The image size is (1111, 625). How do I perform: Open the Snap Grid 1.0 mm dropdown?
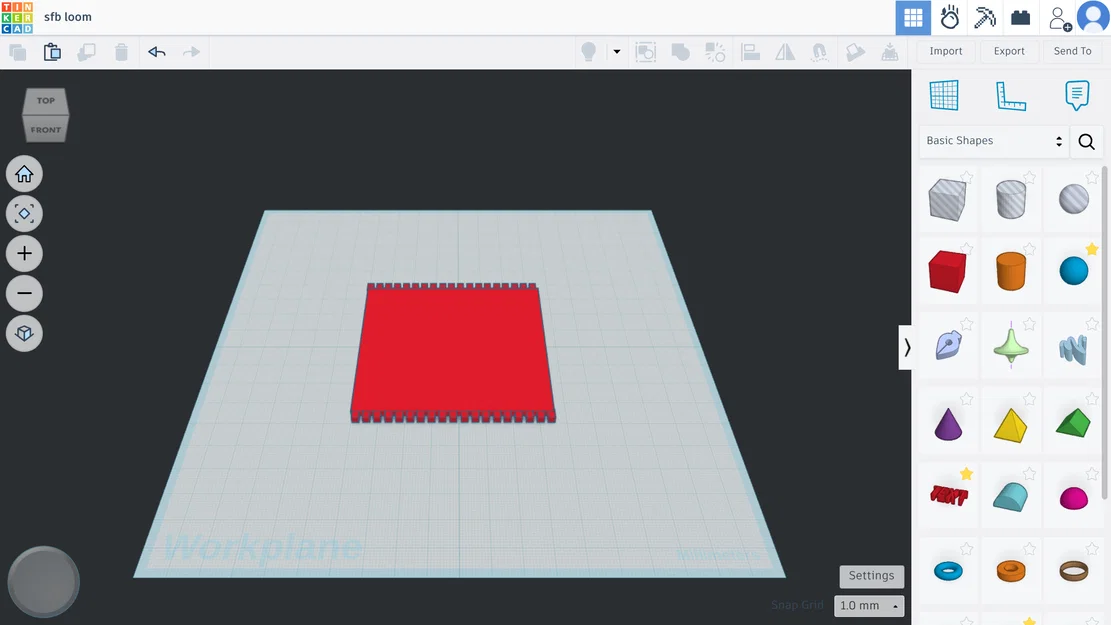pos(869,606)
